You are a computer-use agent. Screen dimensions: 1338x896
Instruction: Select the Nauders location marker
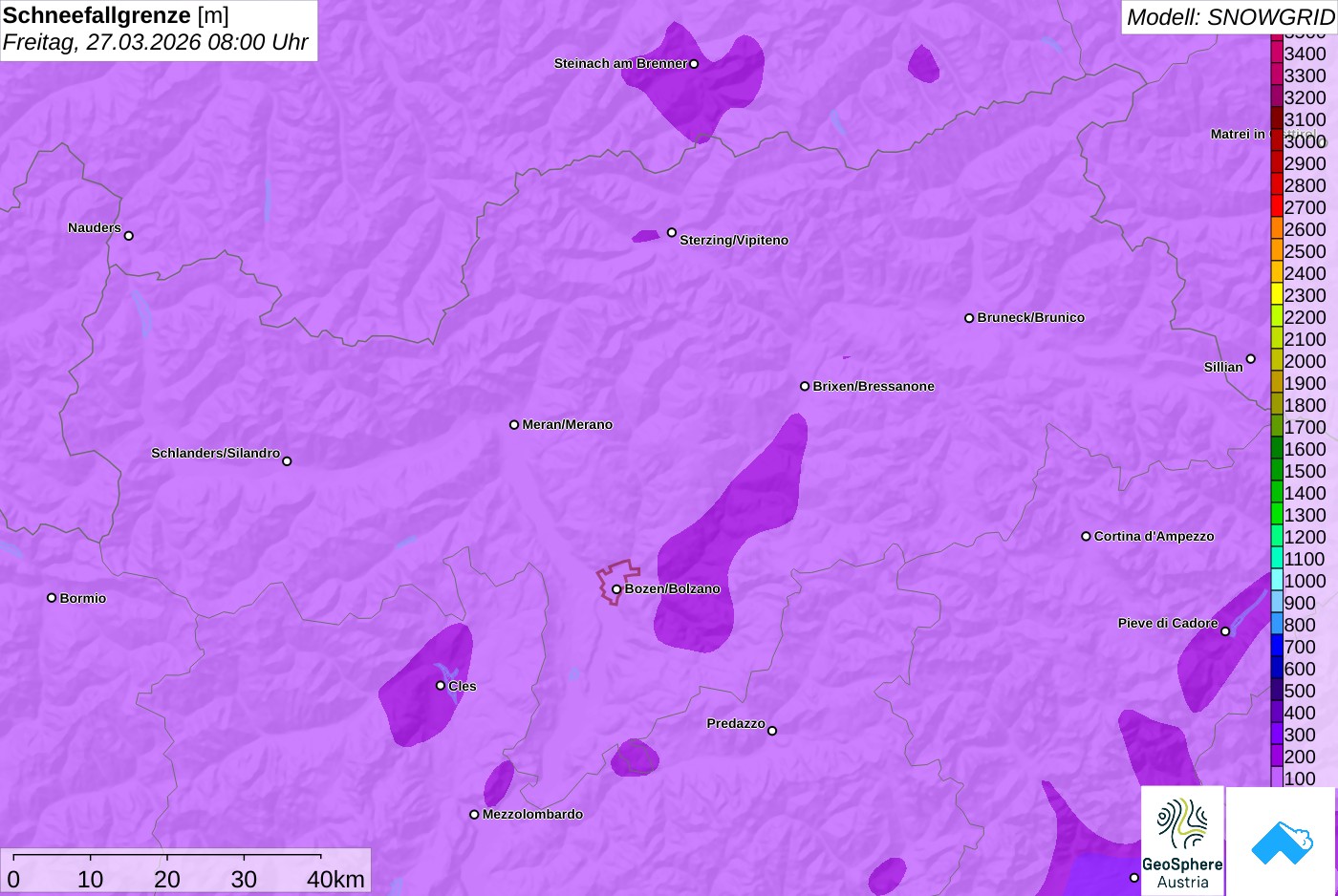pos(129,235)
